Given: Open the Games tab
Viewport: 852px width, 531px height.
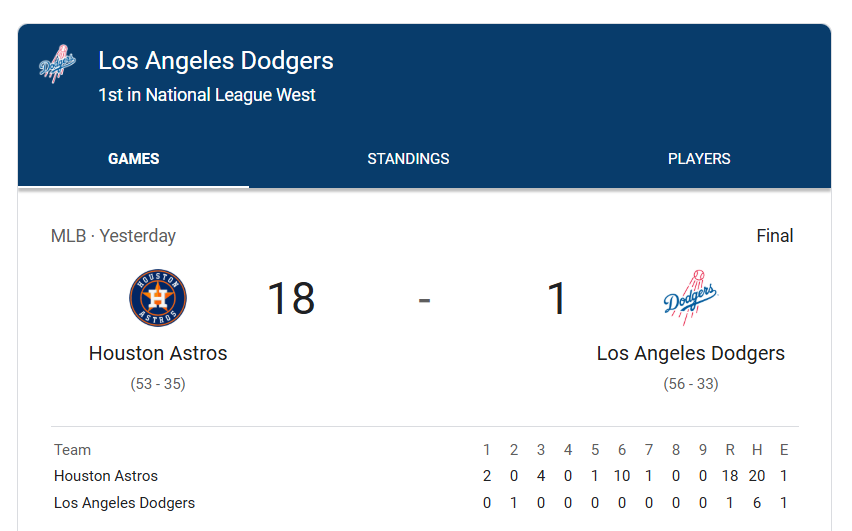Looking at the screenshot, I should [134, 159].
